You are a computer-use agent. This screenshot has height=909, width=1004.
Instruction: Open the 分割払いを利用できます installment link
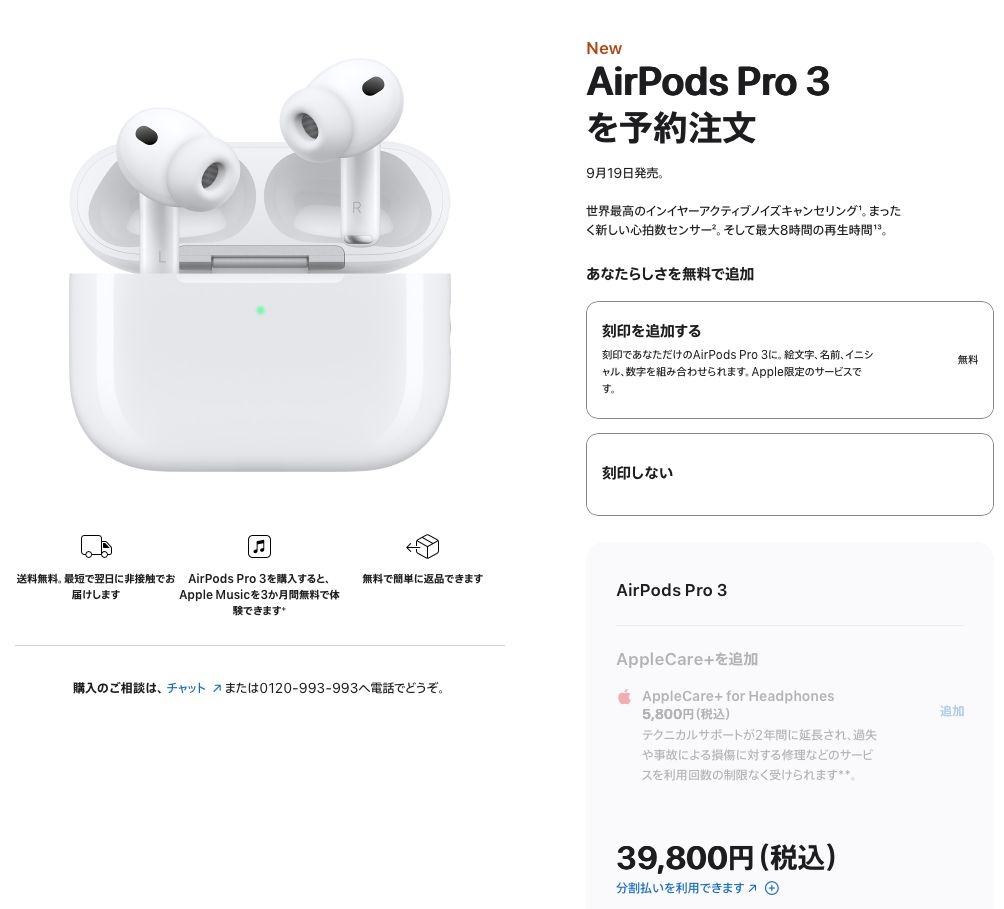[680, 888]
